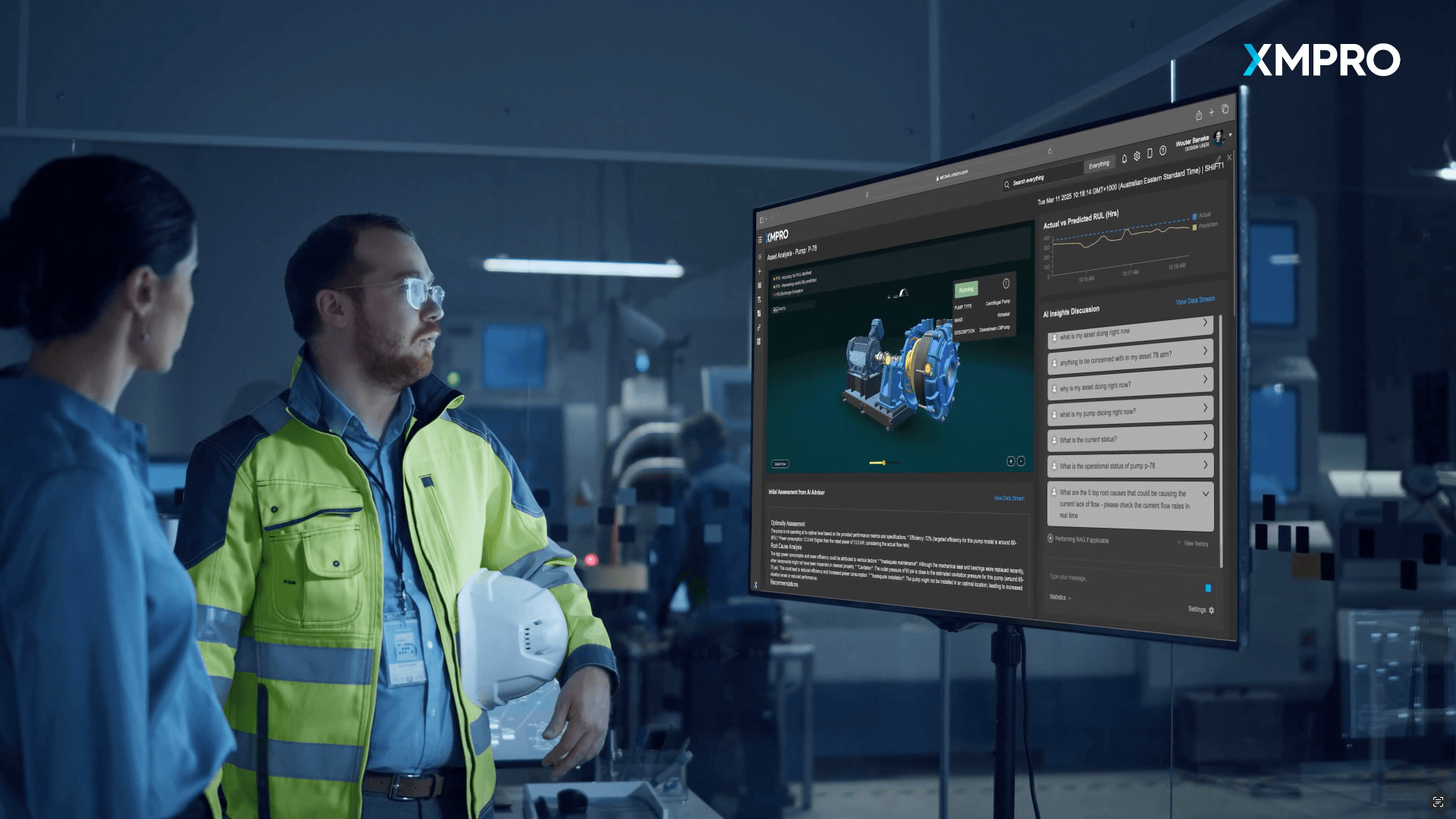Viewport: 1456px width, 819px height.
Task: Click the mobile device view icon
Action: tap(1150, 153)
